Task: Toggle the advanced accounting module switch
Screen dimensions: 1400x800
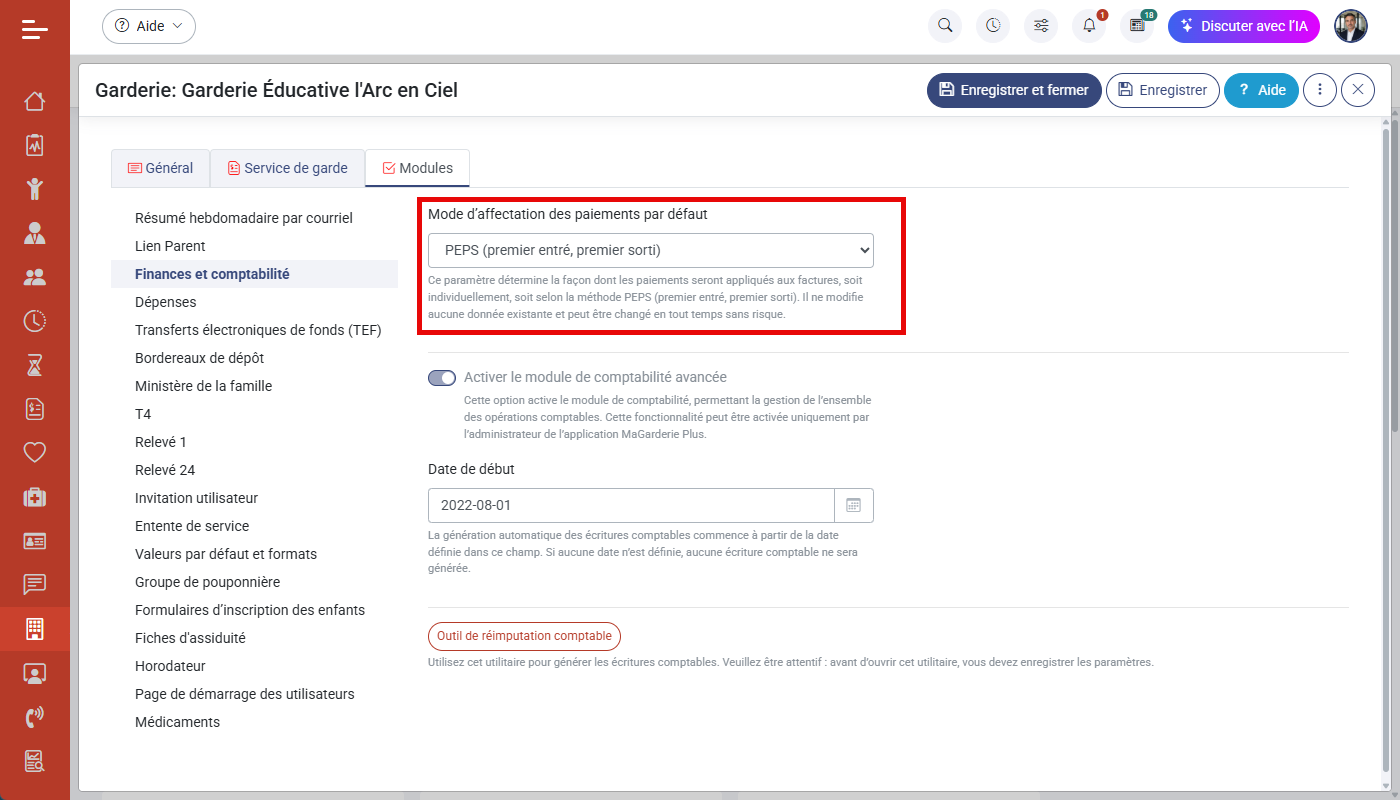Action: [x=441, y=378]
